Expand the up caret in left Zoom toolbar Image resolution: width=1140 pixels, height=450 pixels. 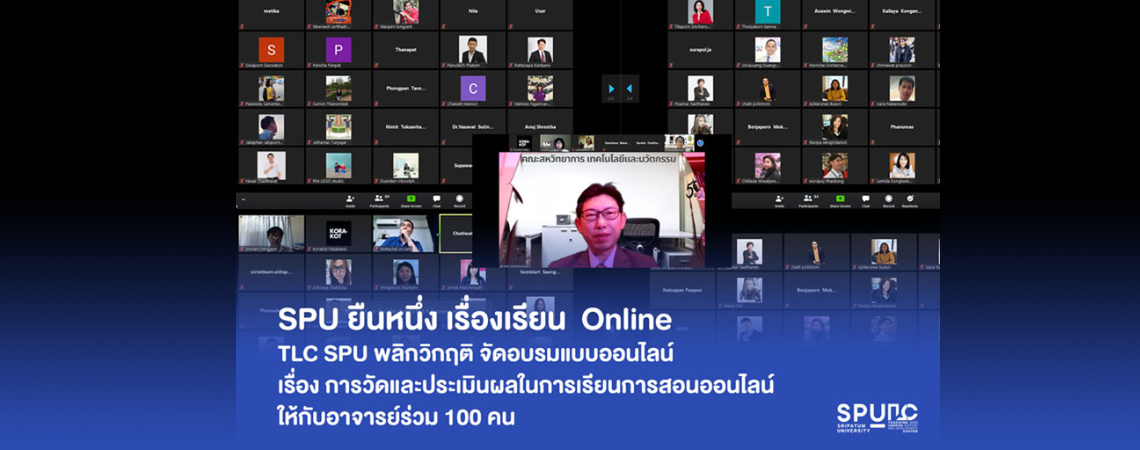(x=243, y=200)
